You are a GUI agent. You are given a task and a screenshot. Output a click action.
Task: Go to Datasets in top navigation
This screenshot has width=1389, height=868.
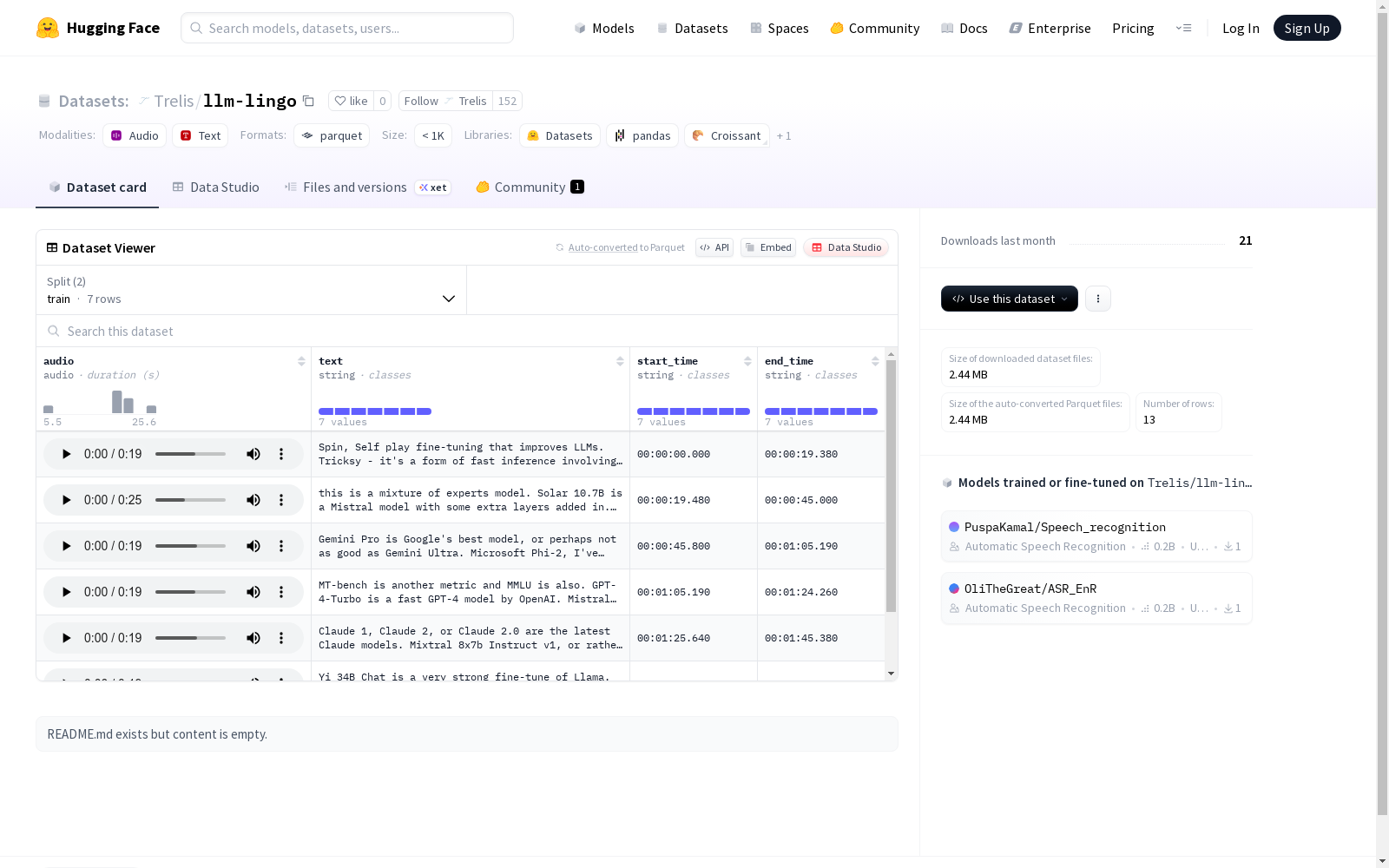point(692,28)
